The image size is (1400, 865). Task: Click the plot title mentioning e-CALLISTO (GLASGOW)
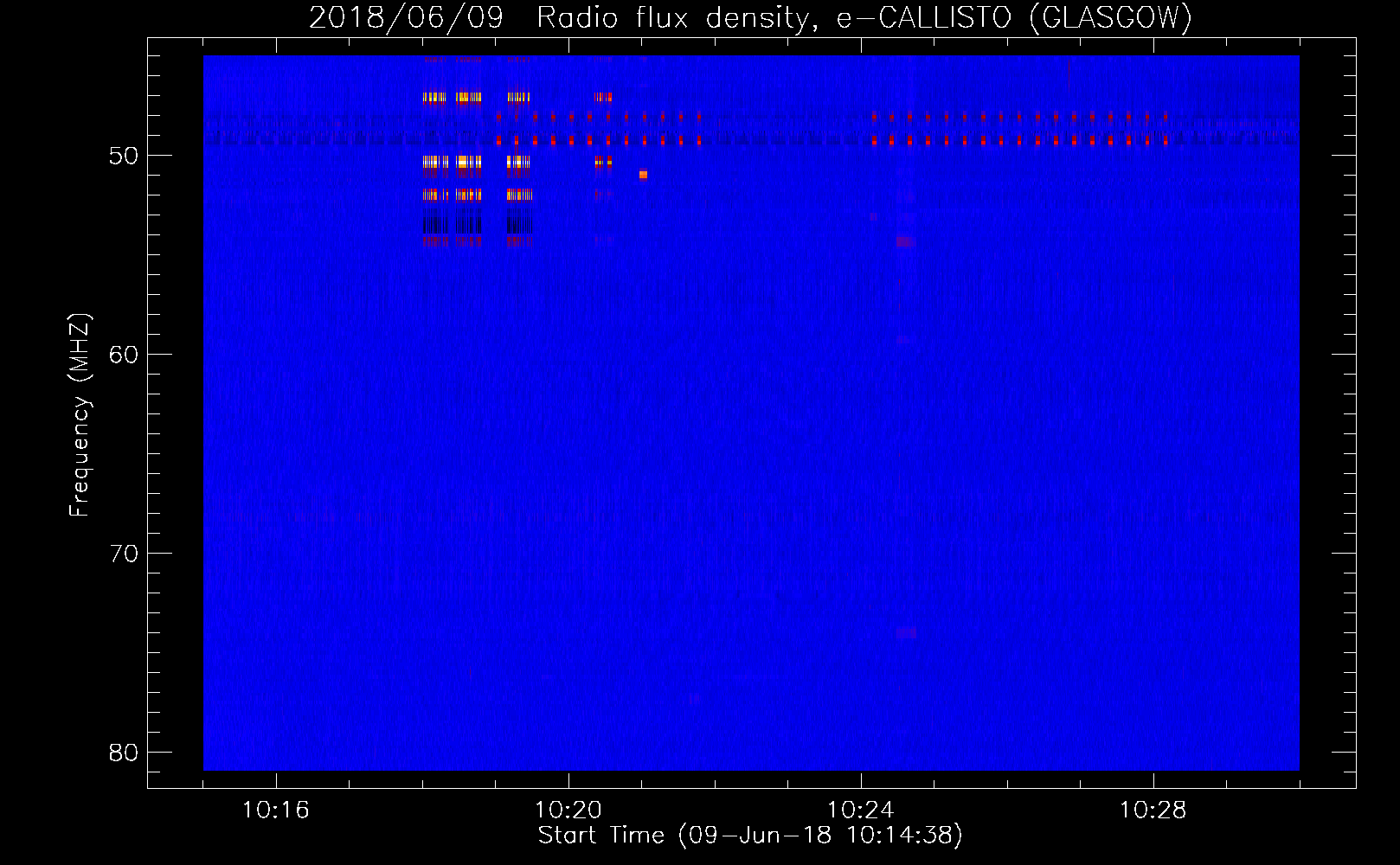point(751,17)
